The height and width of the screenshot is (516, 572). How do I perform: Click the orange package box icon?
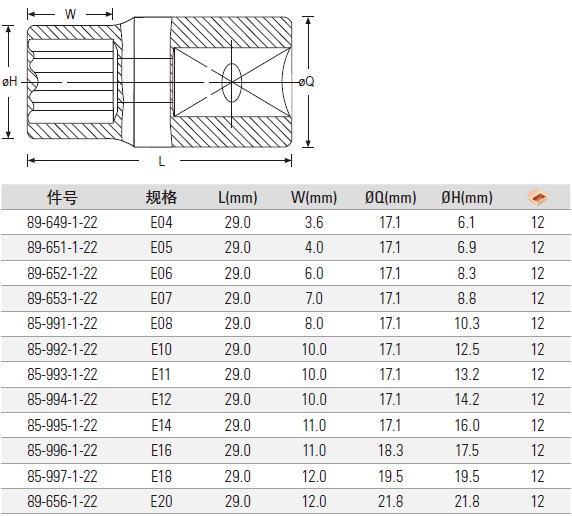538,197
